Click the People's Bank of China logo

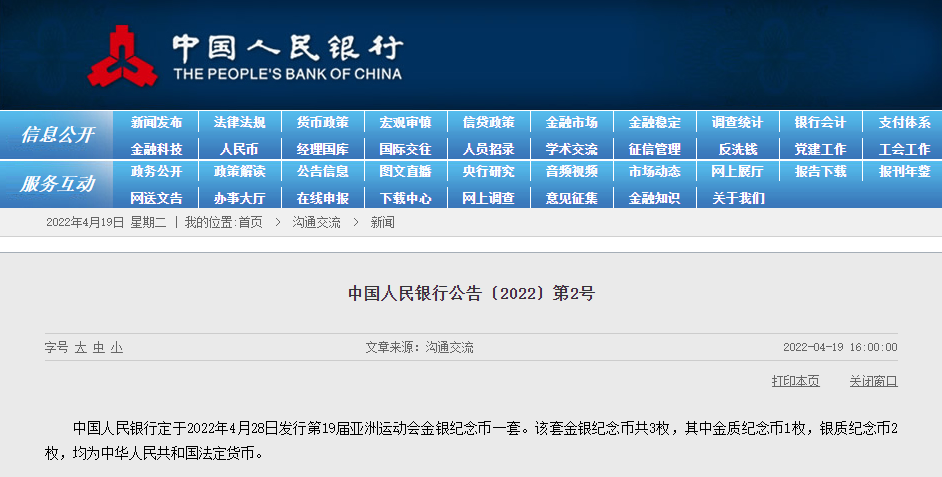point(246,55)
